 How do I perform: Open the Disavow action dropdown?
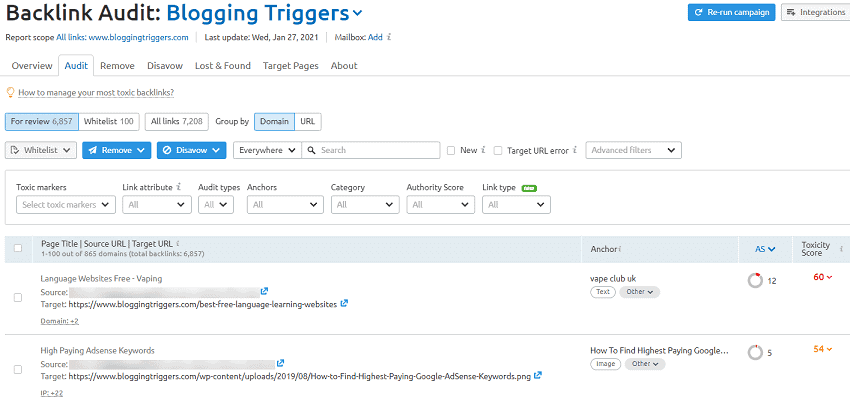click(x=191, y=150)
